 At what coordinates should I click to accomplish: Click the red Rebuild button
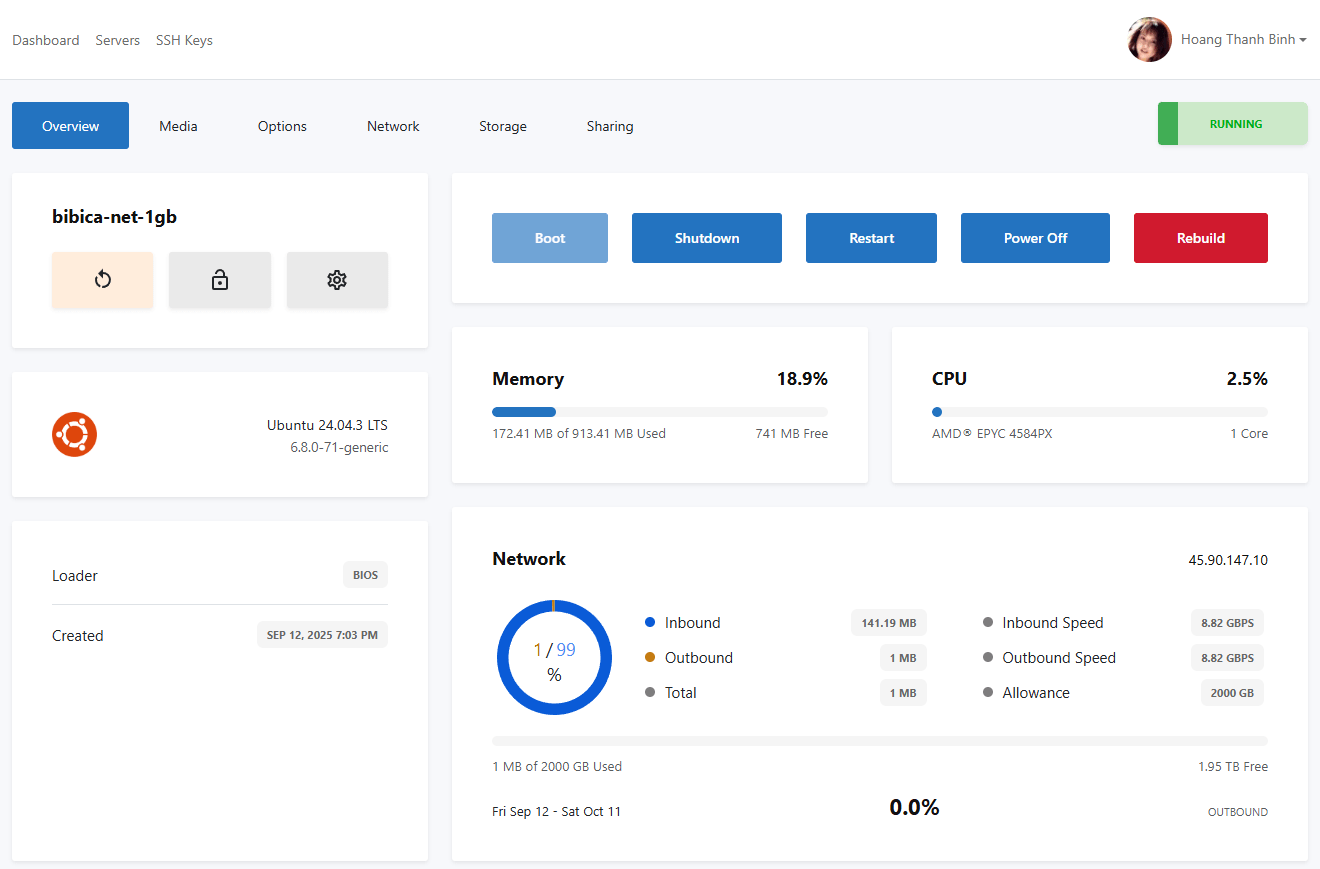(1201, 238)
